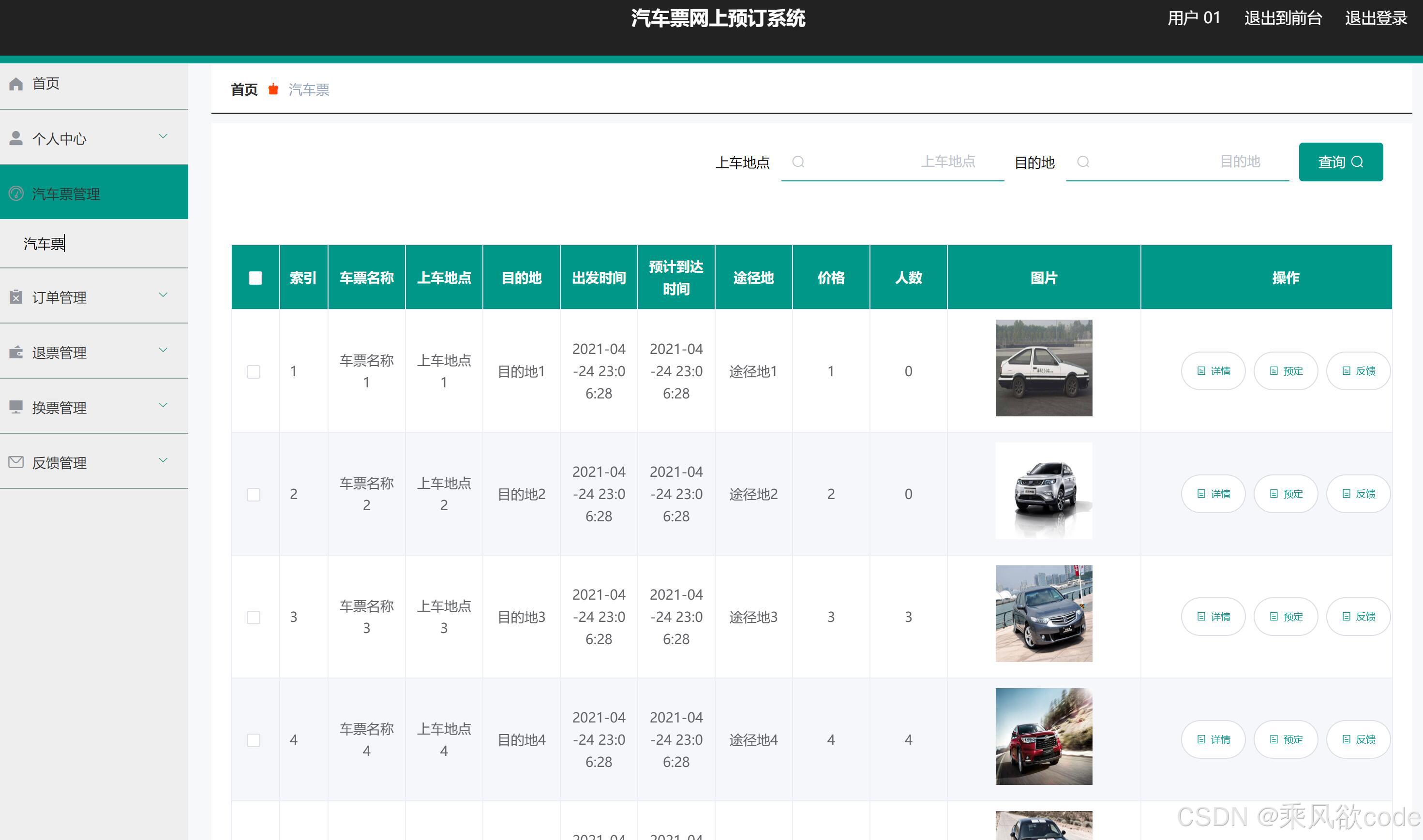Viewport: 1423px width, 840px height.
Task: Expand the 订单管理 chevron
Action: (x=163, y=295)
